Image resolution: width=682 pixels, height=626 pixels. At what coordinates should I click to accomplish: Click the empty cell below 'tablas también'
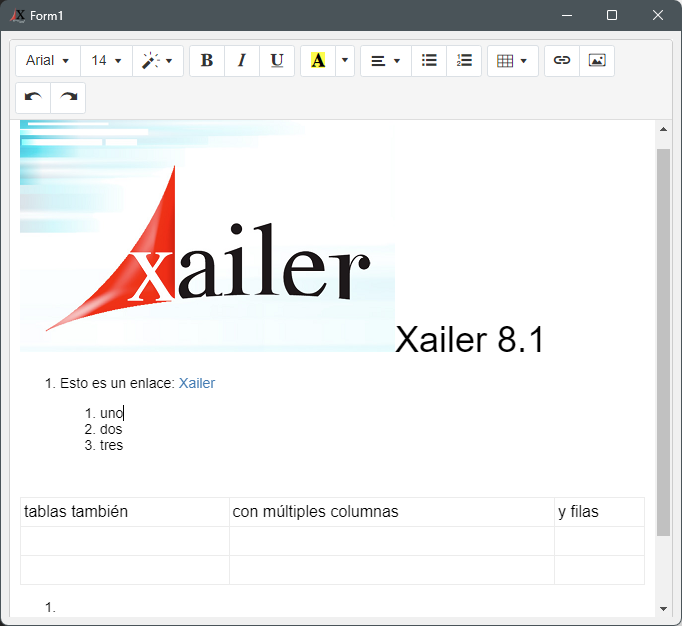(x=125, y=541)
